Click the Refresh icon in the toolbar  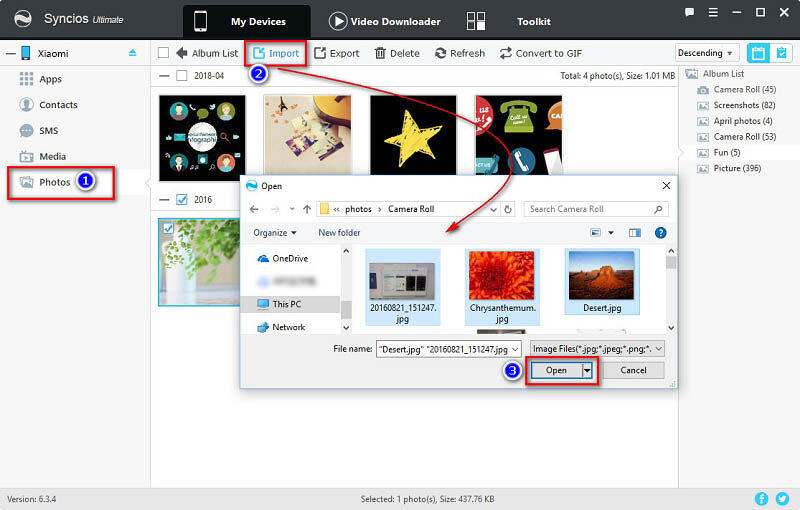(x=441, y=53)
